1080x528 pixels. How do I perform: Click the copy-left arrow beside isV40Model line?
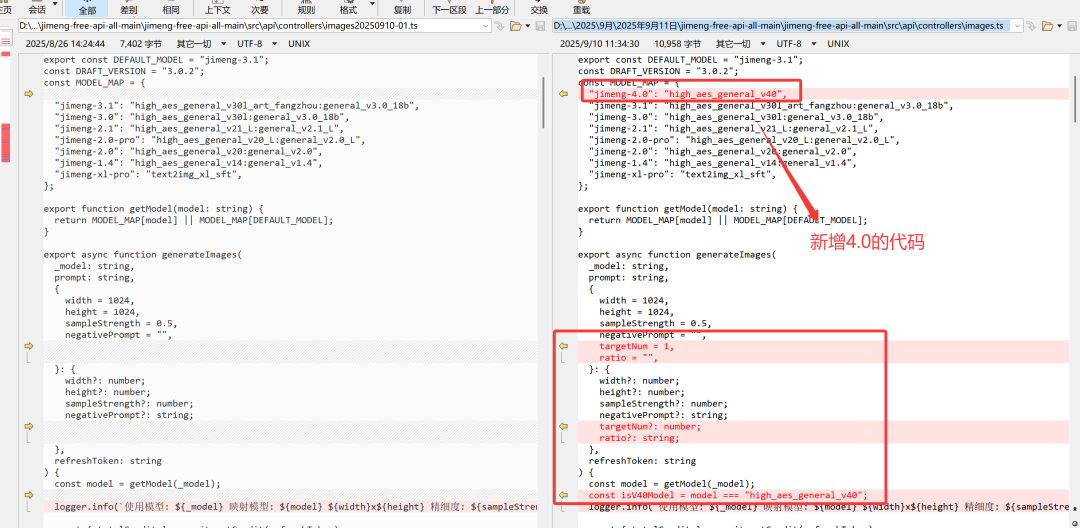coord(564,494)
